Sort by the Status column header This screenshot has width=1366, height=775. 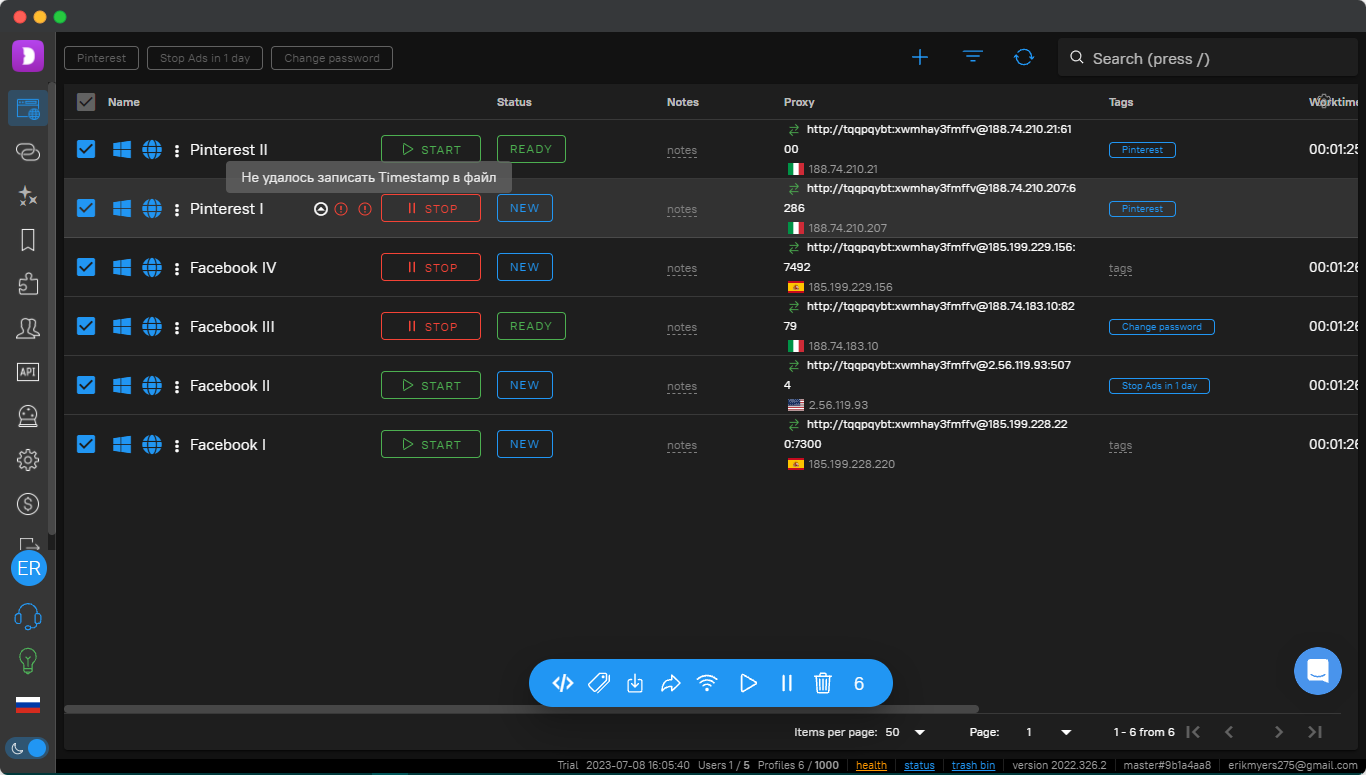pyautogui.click(x=514, y=102)
